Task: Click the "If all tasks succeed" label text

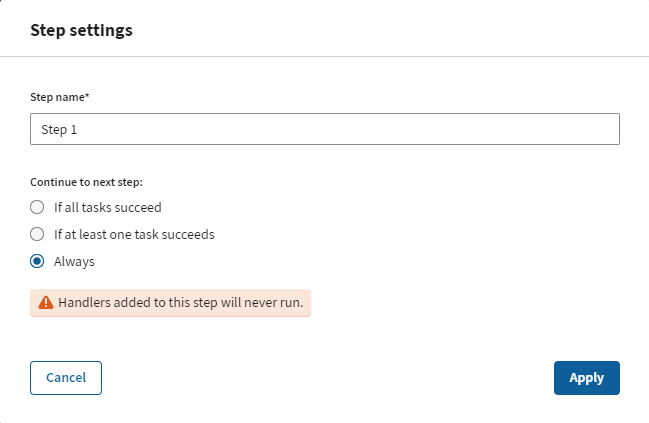Action: point(107,207)
